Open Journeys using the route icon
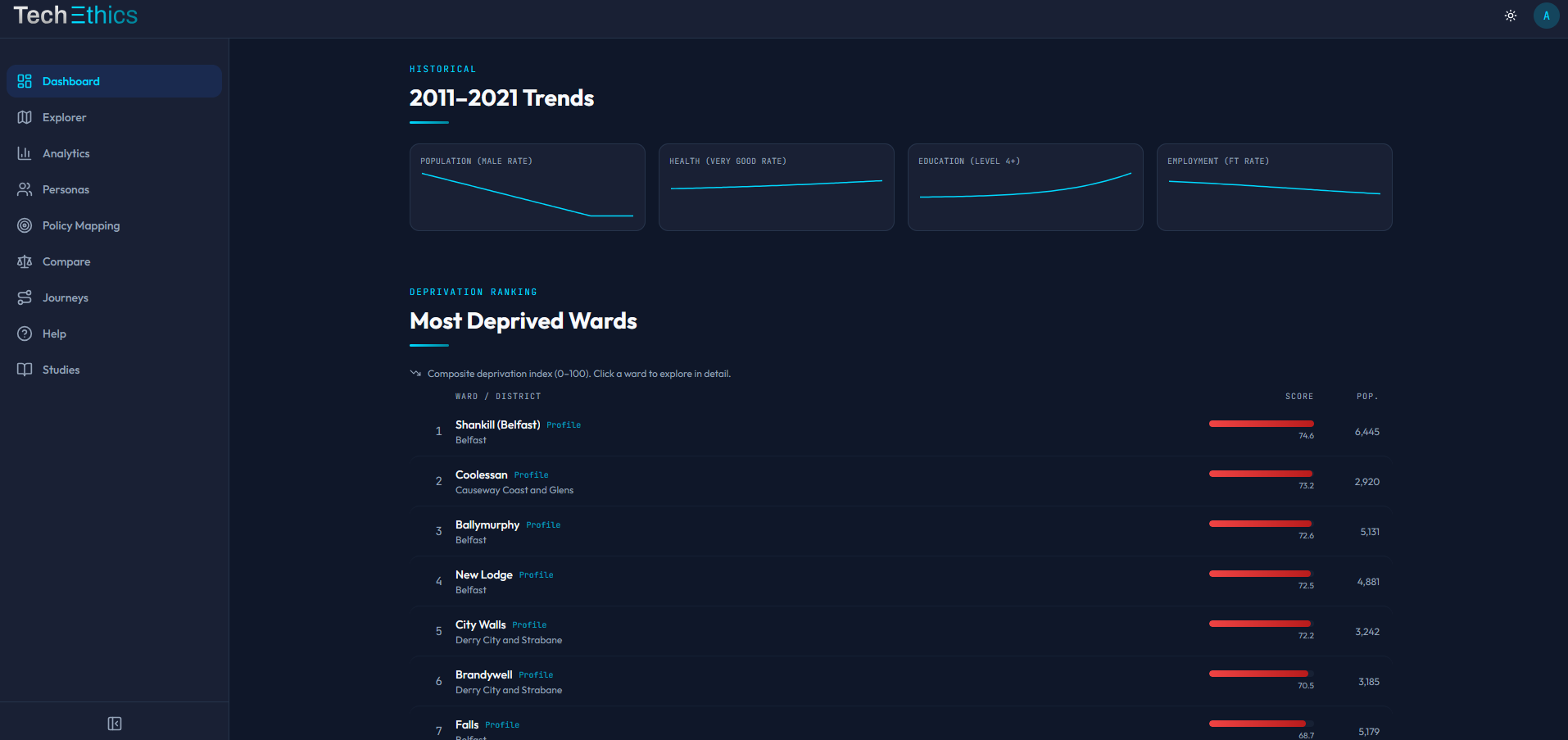 pyautogui.click(x=25, y=297)
